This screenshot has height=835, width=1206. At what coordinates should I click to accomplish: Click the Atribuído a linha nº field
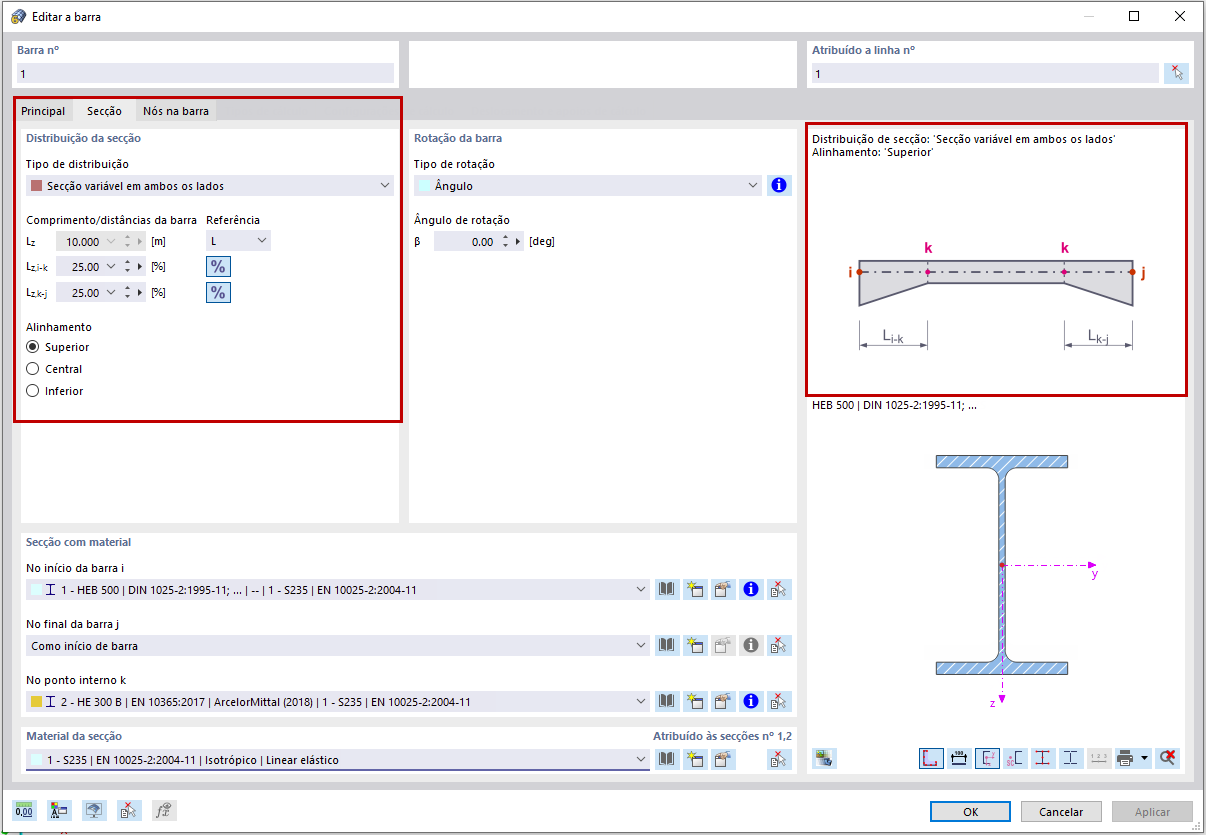coord(985,73)
